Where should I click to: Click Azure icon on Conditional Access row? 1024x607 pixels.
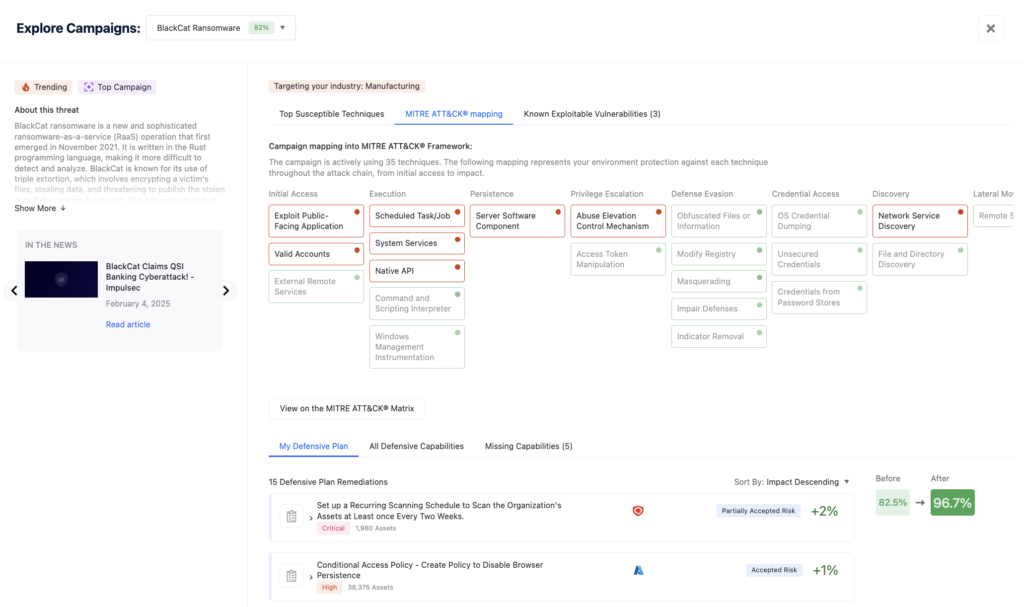pyautogui.click(x=638, y=570)
